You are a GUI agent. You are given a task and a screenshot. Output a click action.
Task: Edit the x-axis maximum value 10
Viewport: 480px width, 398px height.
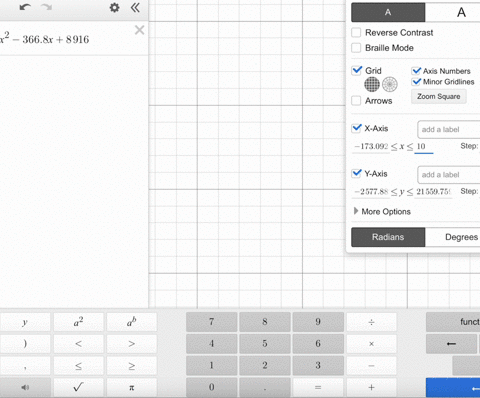(423, 146)
